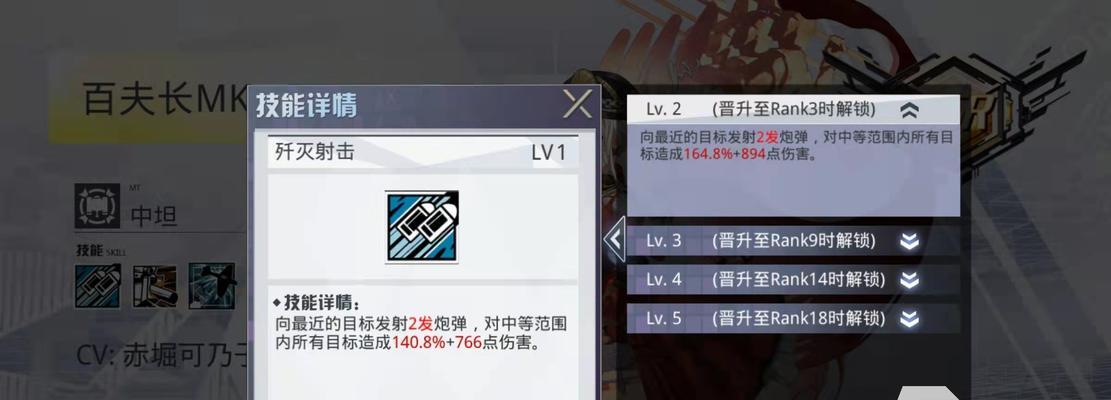Viewport: 1111px width, 400px height.
Task: Tap the Lv. 2 Rank3 header row
Action: click(793, 110)
